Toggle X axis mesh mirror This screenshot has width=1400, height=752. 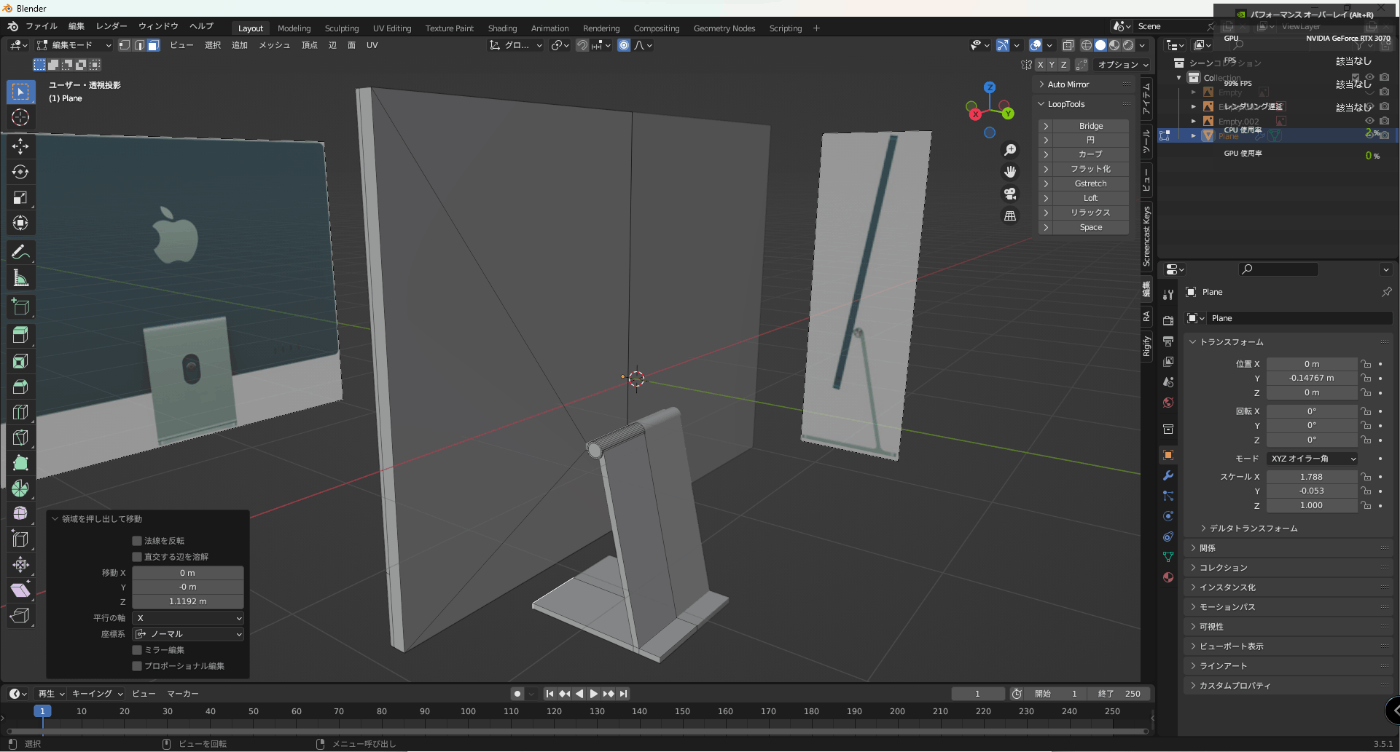pos(1040,64)
